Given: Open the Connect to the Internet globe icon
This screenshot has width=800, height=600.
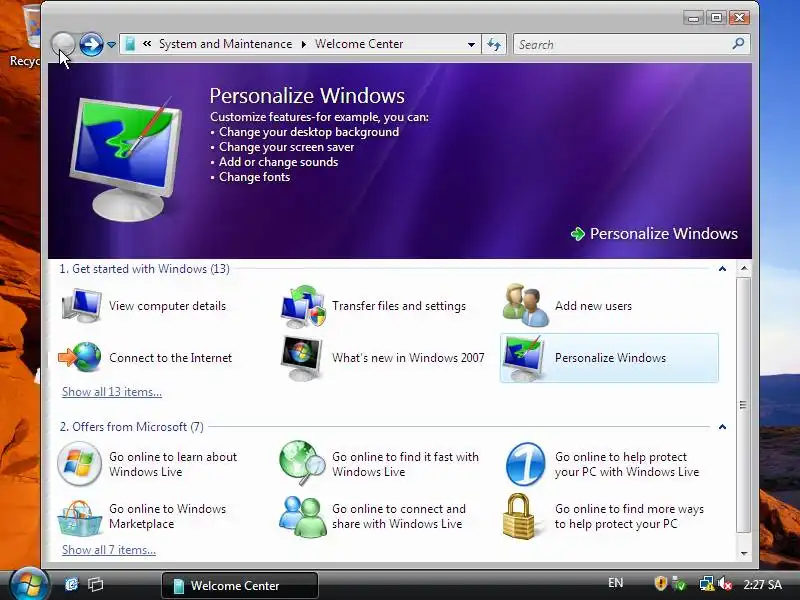Looking at the screenshot, I should coord(80,357).
